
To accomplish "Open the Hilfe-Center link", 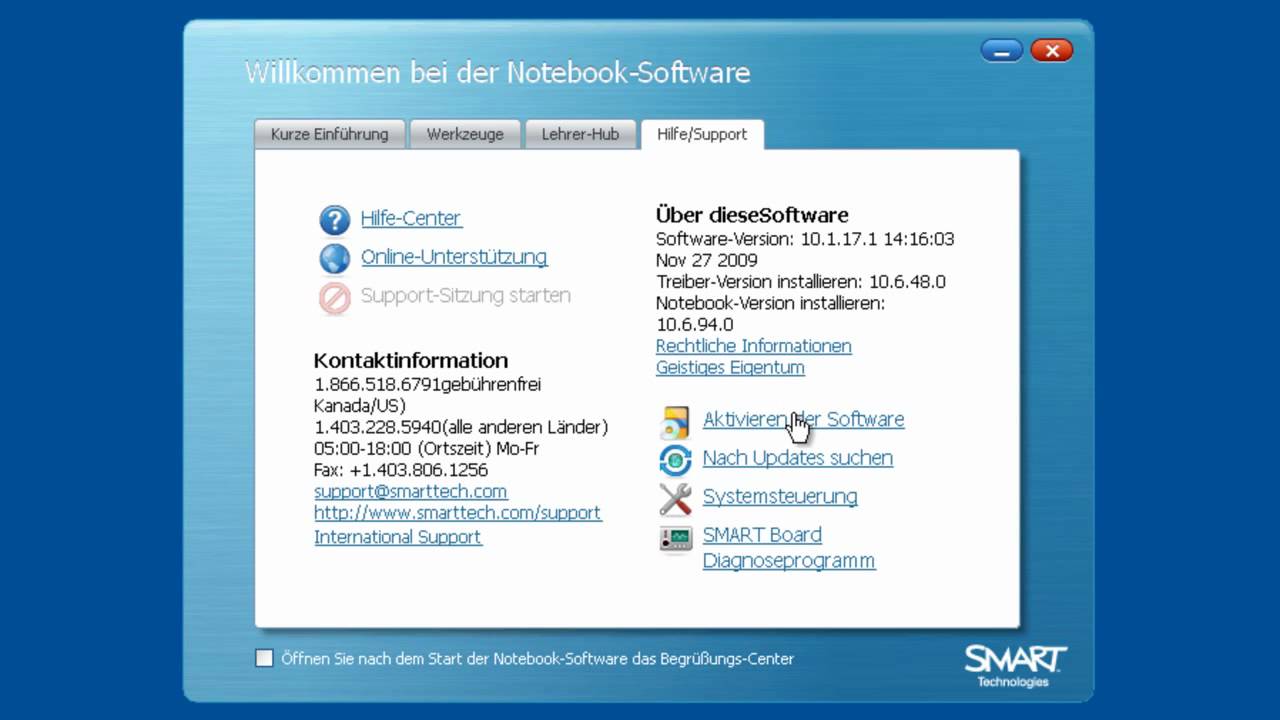I will 411,218.
